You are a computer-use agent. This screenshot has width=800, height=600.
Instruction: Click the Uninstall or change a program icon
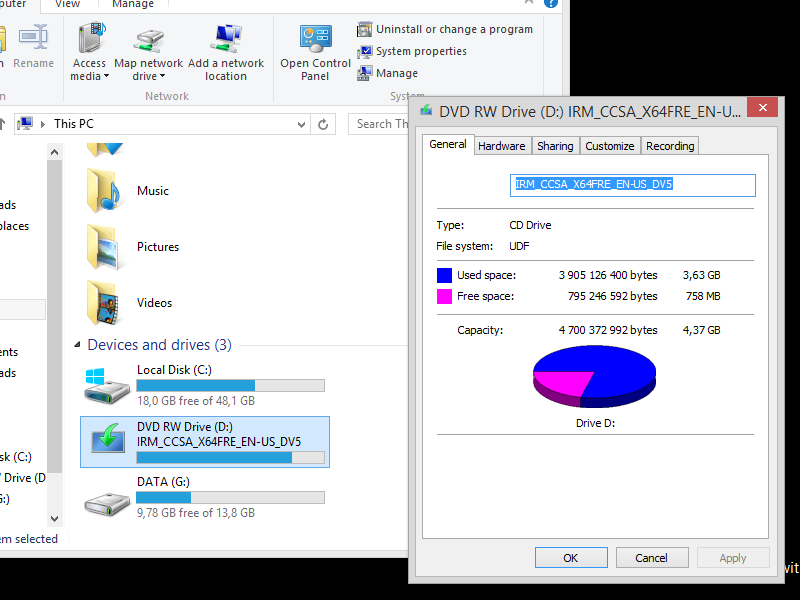[x=364, y=30]
